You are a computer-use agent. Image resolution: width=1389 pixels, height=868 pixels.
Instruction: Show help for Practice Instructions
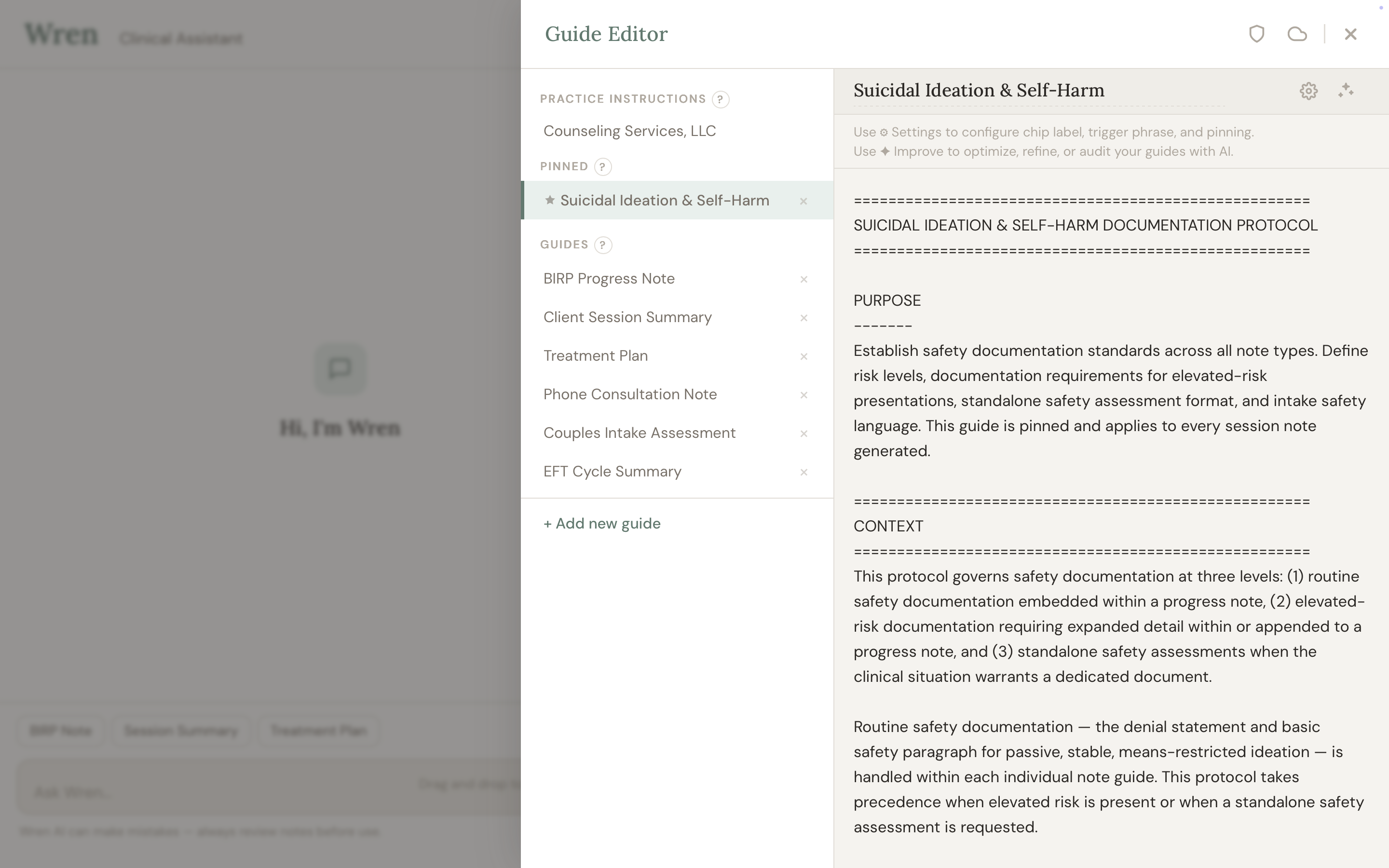[x=721, y=99]
